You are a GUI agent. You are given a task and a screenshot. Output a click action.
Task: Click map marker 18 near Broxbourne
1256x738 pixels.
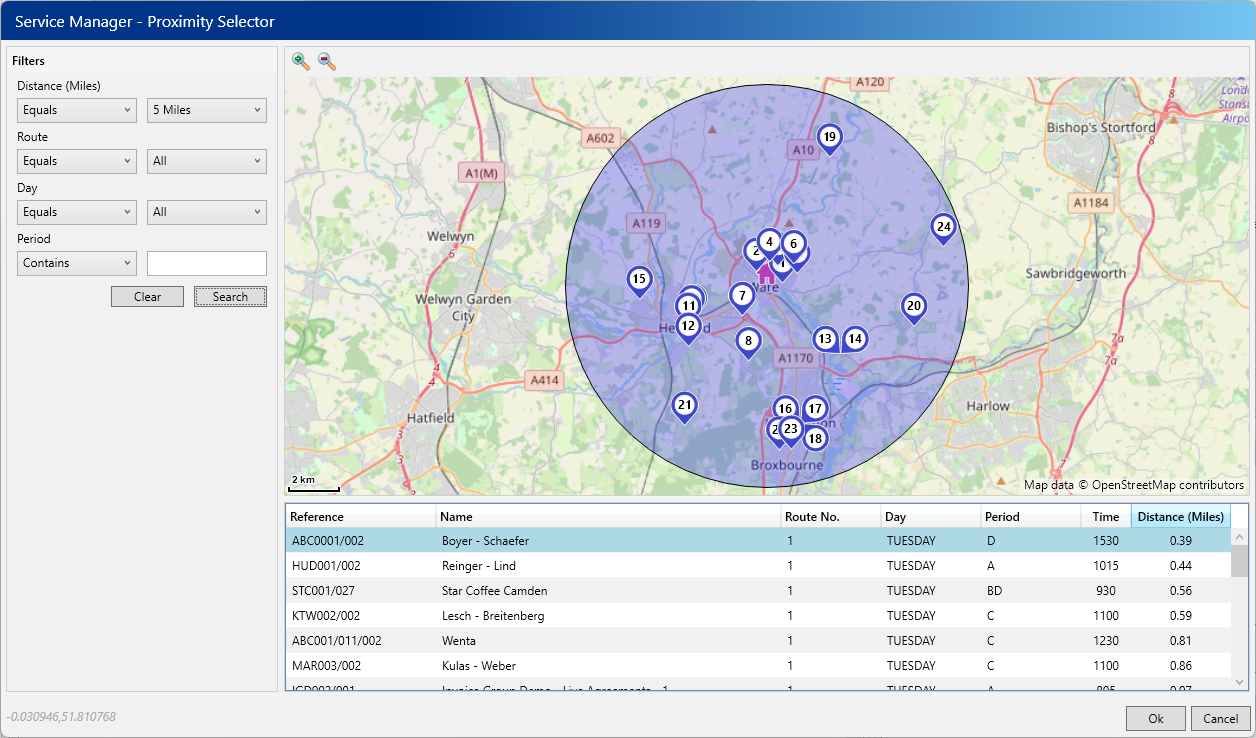[815, 437]
